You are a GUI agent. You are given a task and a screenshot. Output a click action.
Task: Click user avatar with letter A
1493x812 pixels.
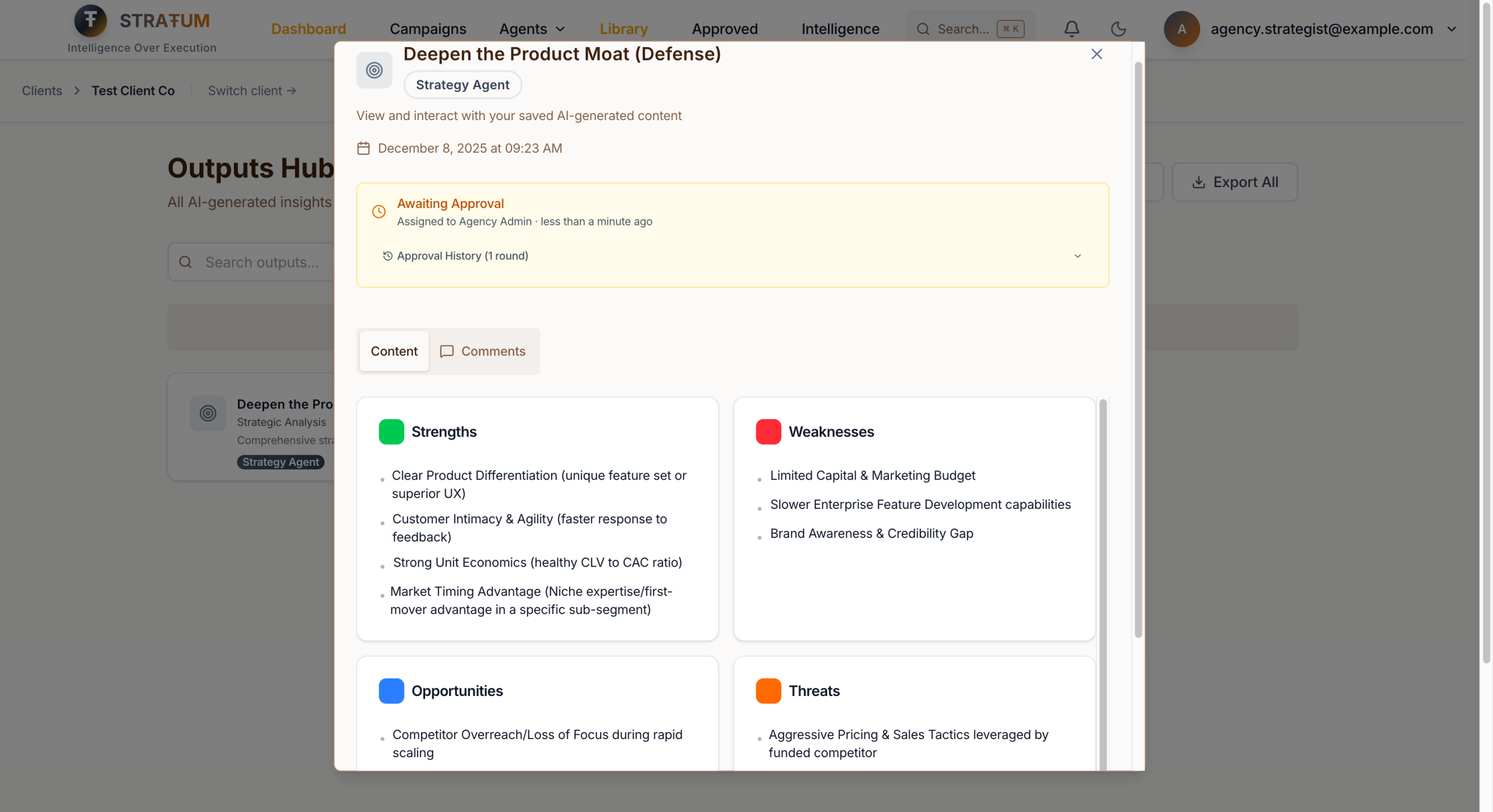pos(1182,29)
